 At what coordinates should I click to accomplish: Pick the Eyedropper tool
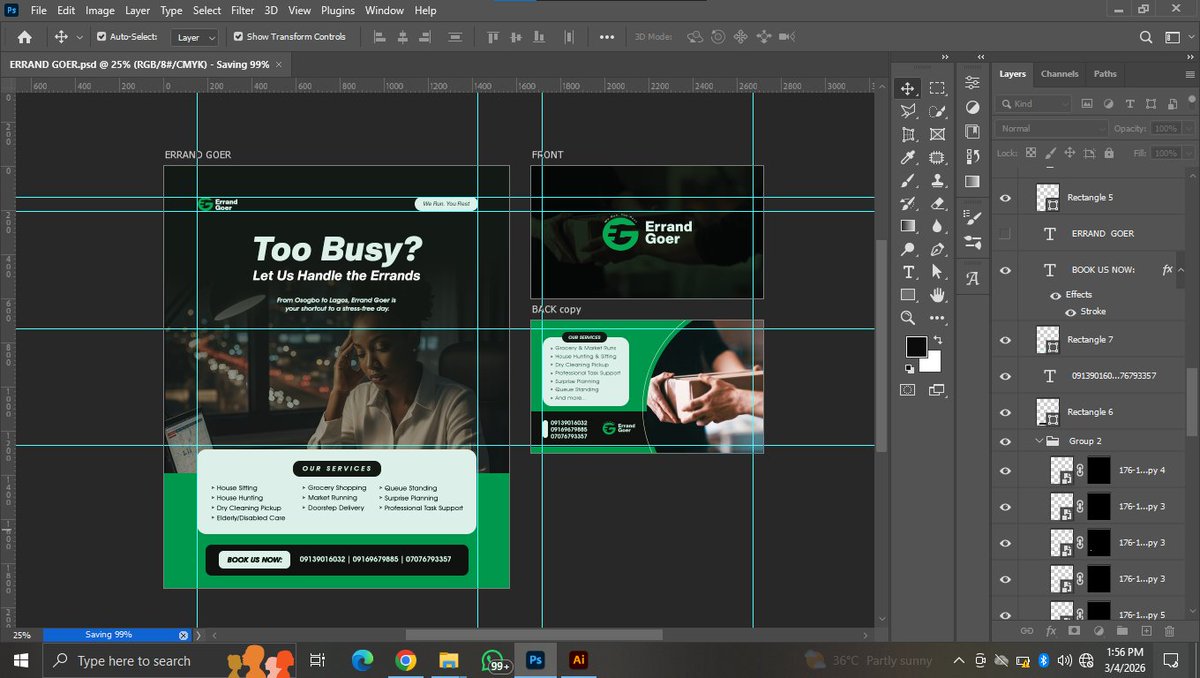click(908, 157)
